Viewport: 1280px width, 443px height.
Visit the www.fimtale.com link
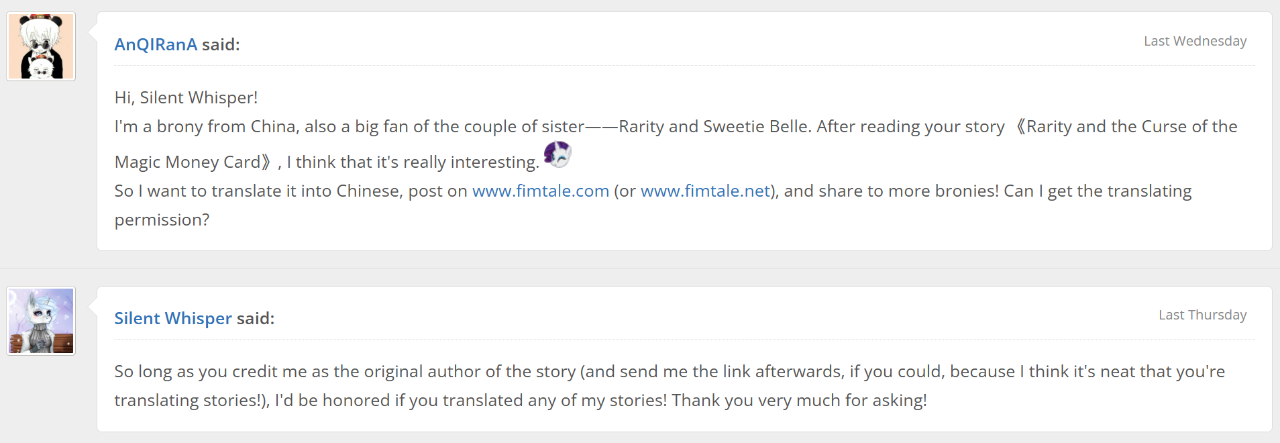point(540,191)
